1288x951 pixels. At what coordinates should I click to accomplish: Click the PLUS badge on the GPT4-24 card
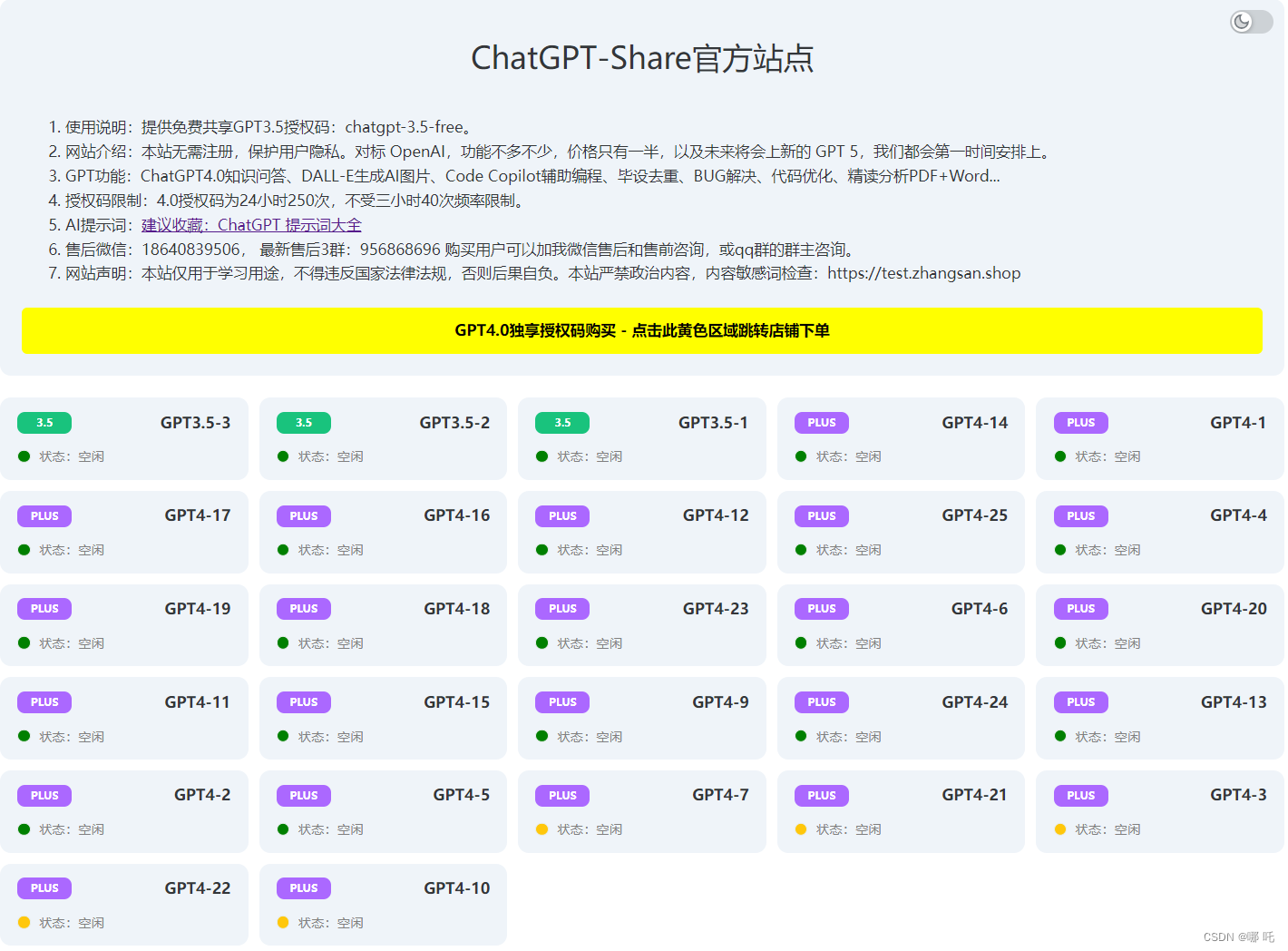tap(822, 702)
